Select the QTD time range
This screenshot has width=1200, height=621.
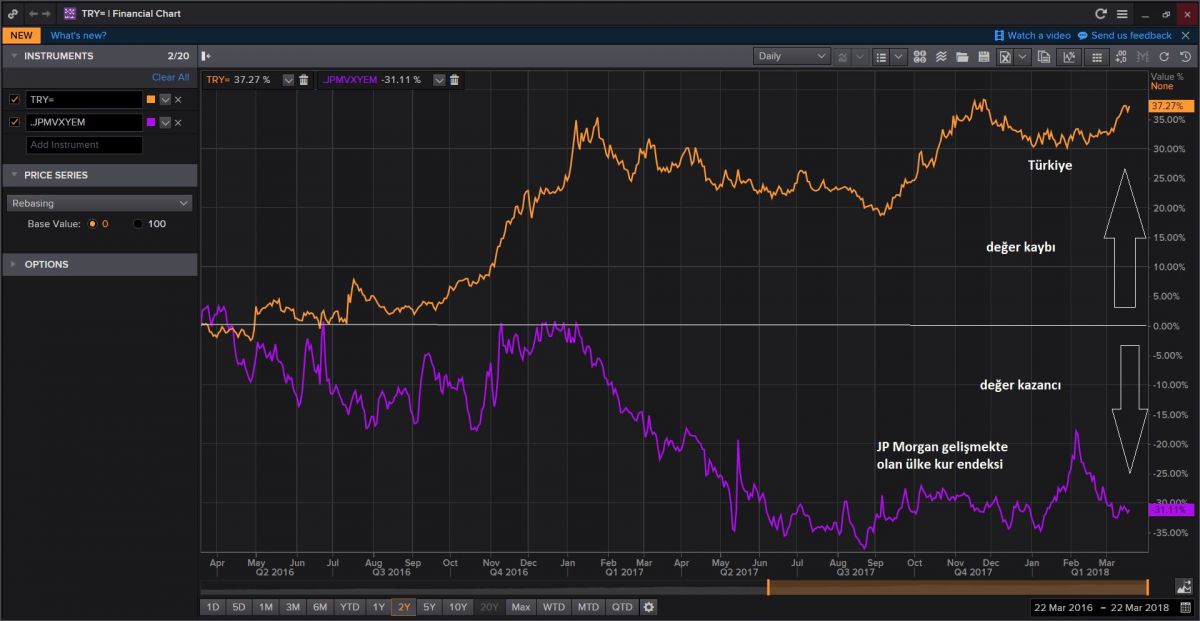pyautogui.click(x=622, y=606)
